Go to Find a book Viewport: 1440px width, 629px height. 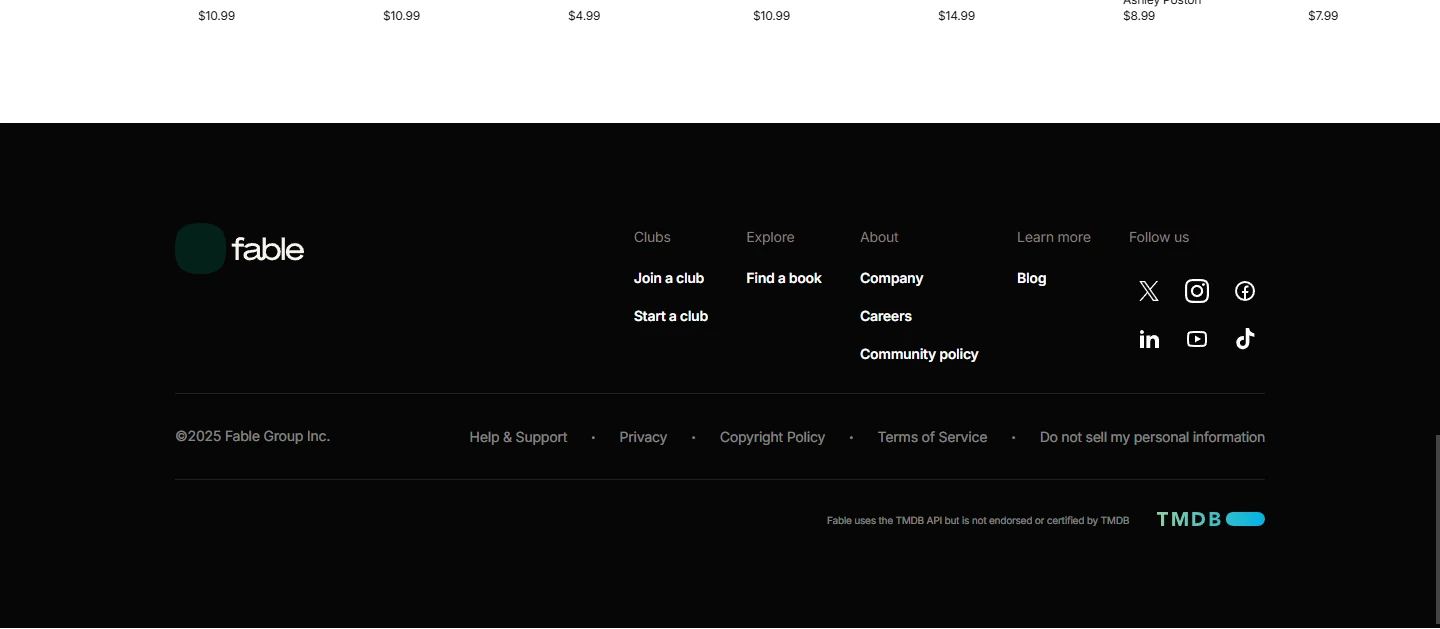point(784,278)
